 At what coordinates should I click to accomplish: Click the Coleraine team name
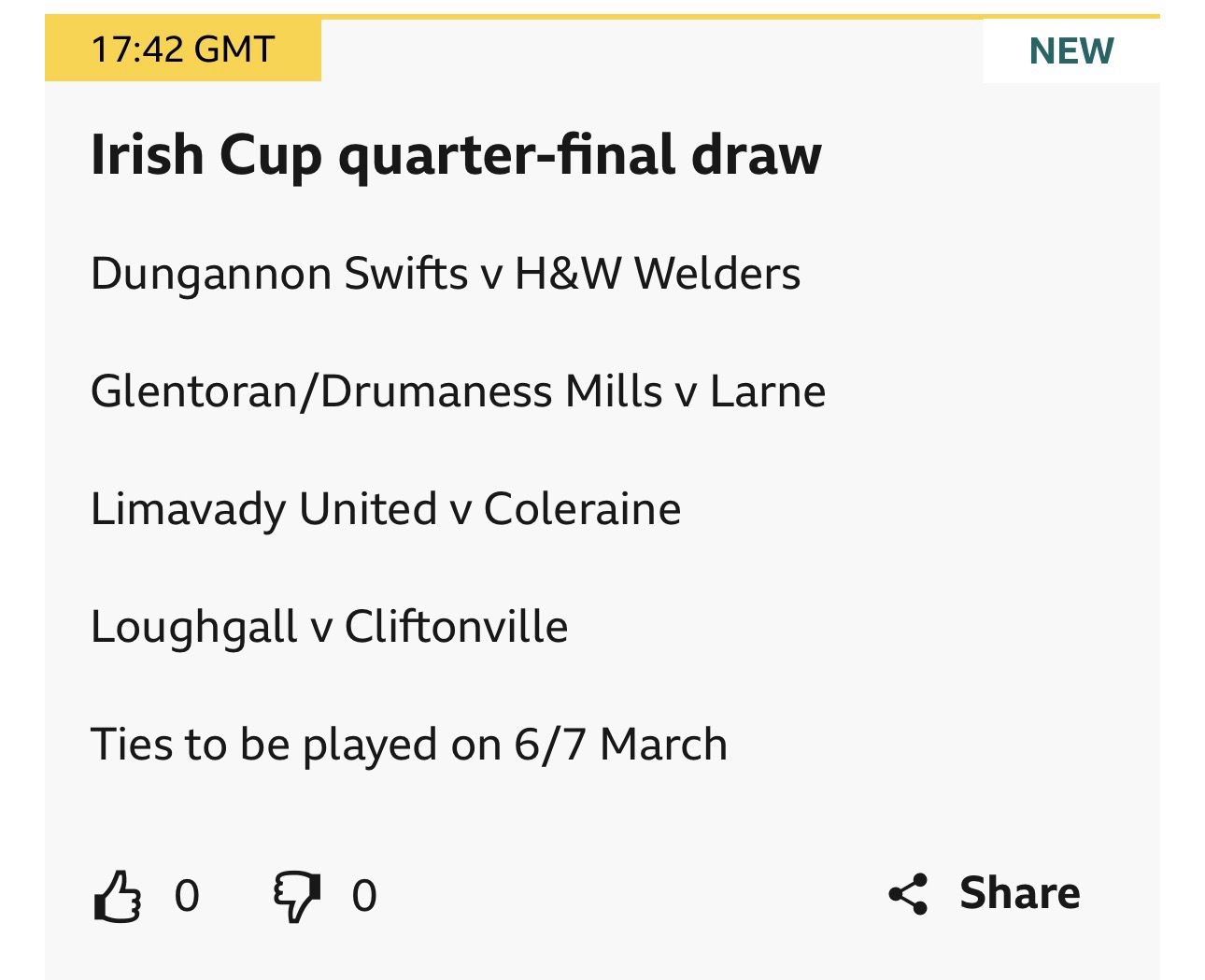coord(582,509)
